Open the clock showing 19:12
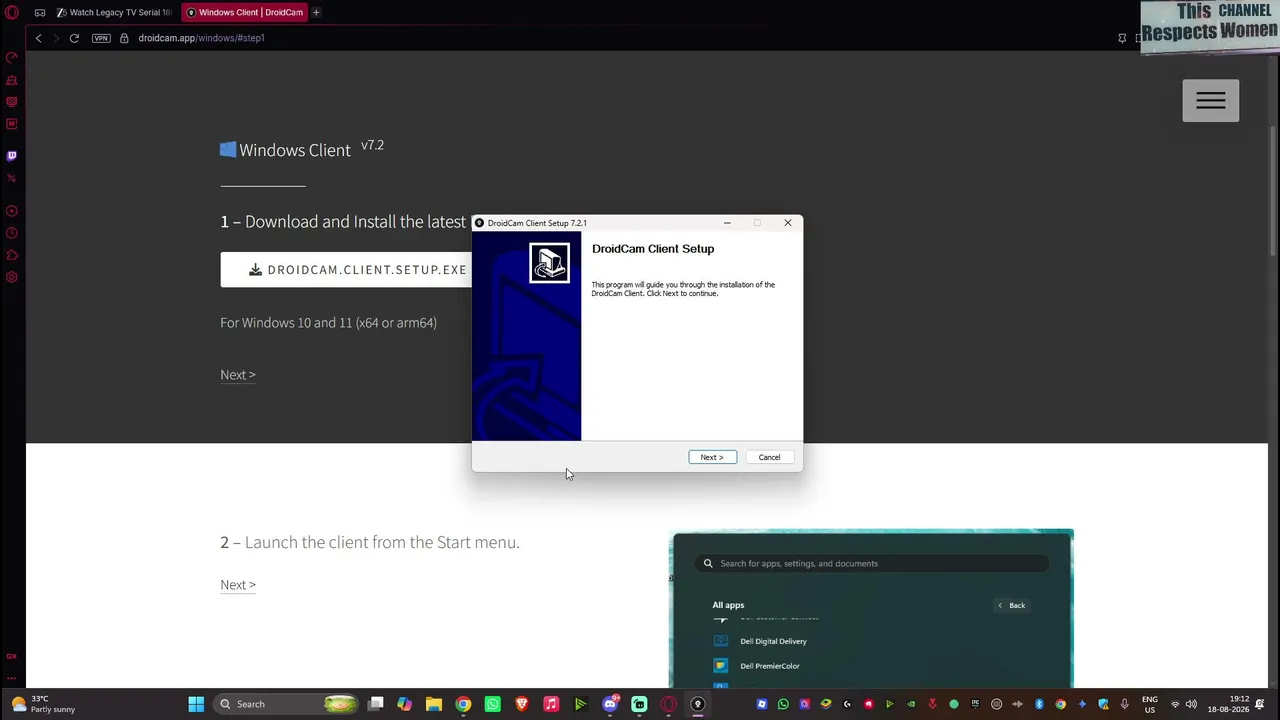1280x720 pixels. click(x=1228, y=704)
